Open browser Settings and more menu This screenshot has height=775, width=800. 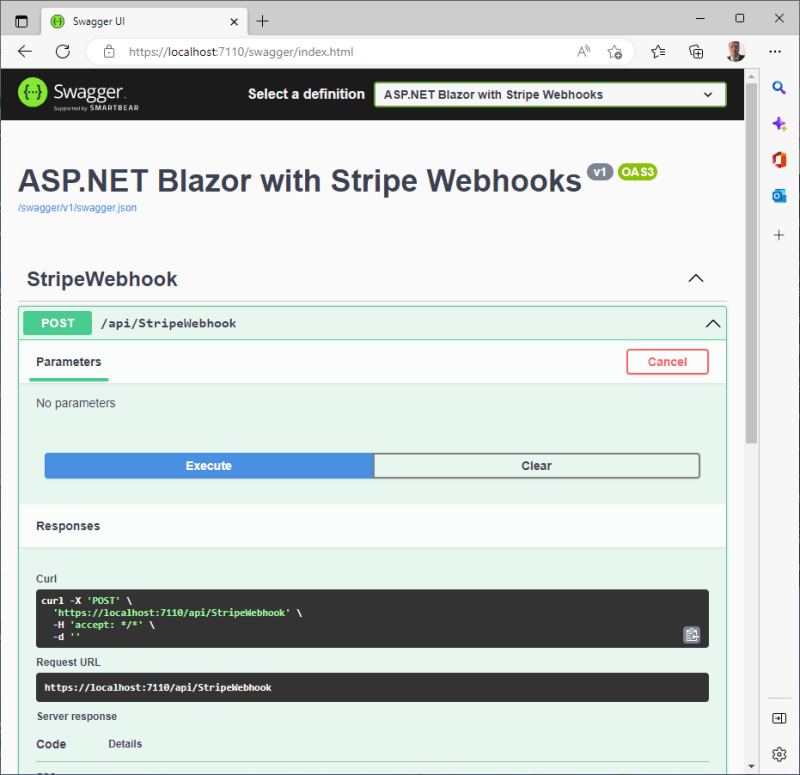tap(774, 52)
